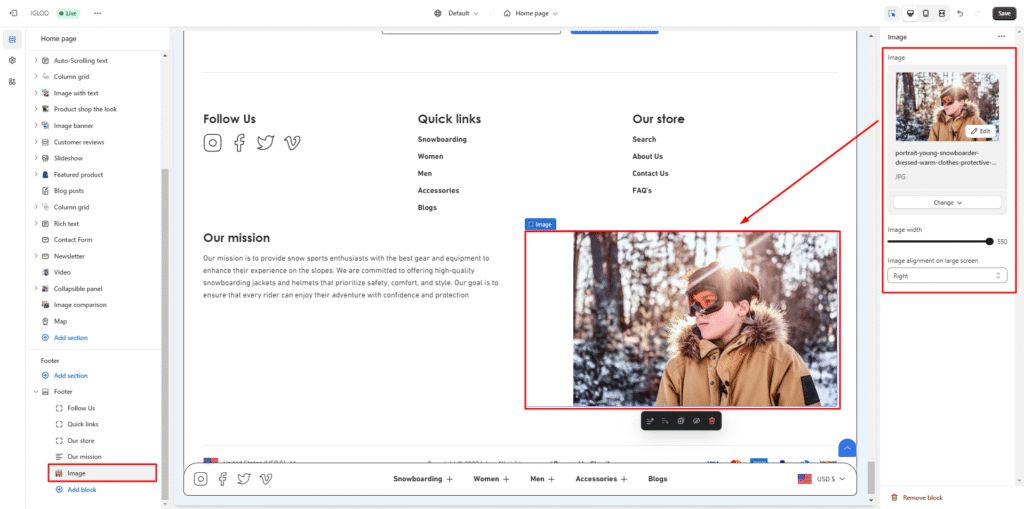Adjust the Image width slider

pos(989,241)
